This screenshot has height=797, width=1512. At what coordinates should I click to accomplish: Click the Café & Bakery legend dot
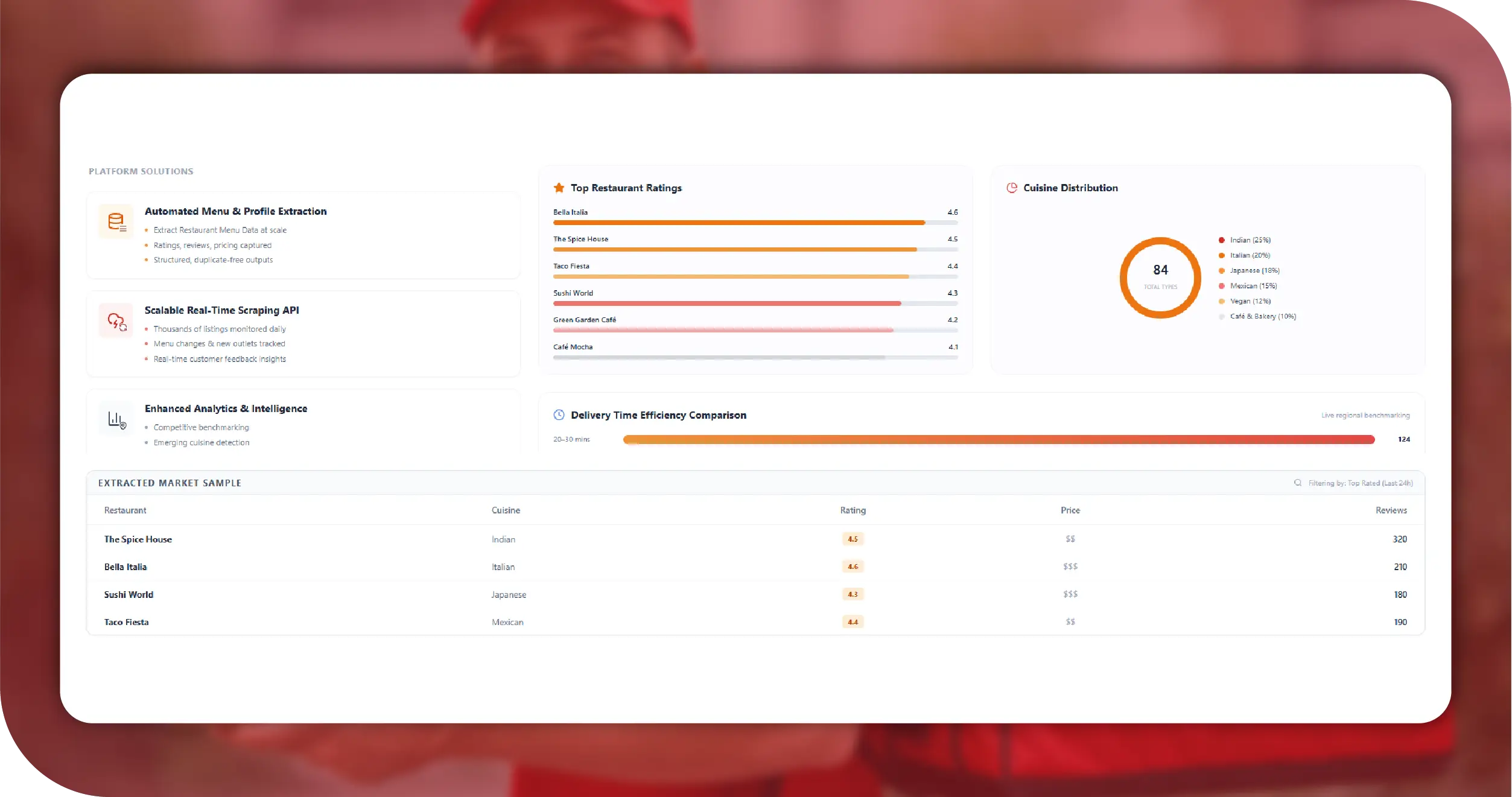coord(1221,316)
